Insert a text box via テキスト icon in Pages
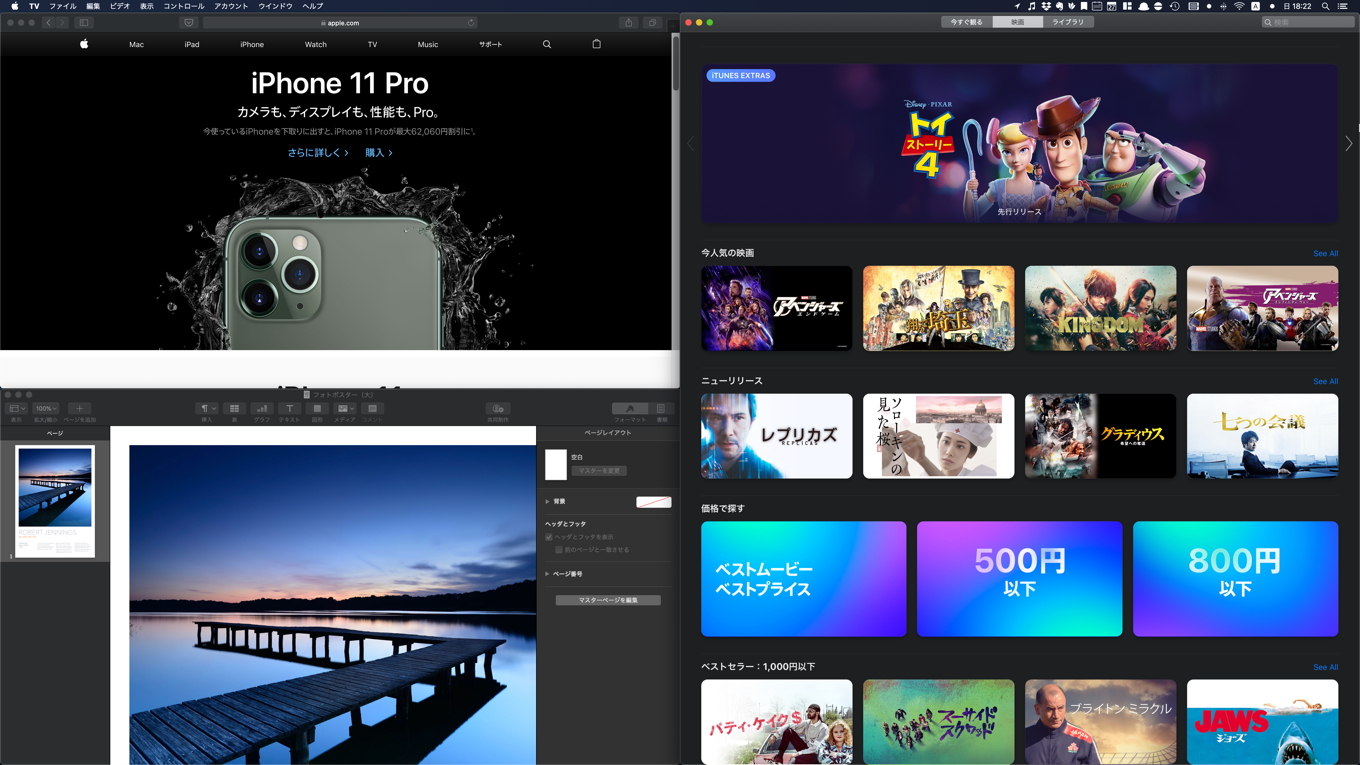The image size is (1360, 765). coord(289,408)
